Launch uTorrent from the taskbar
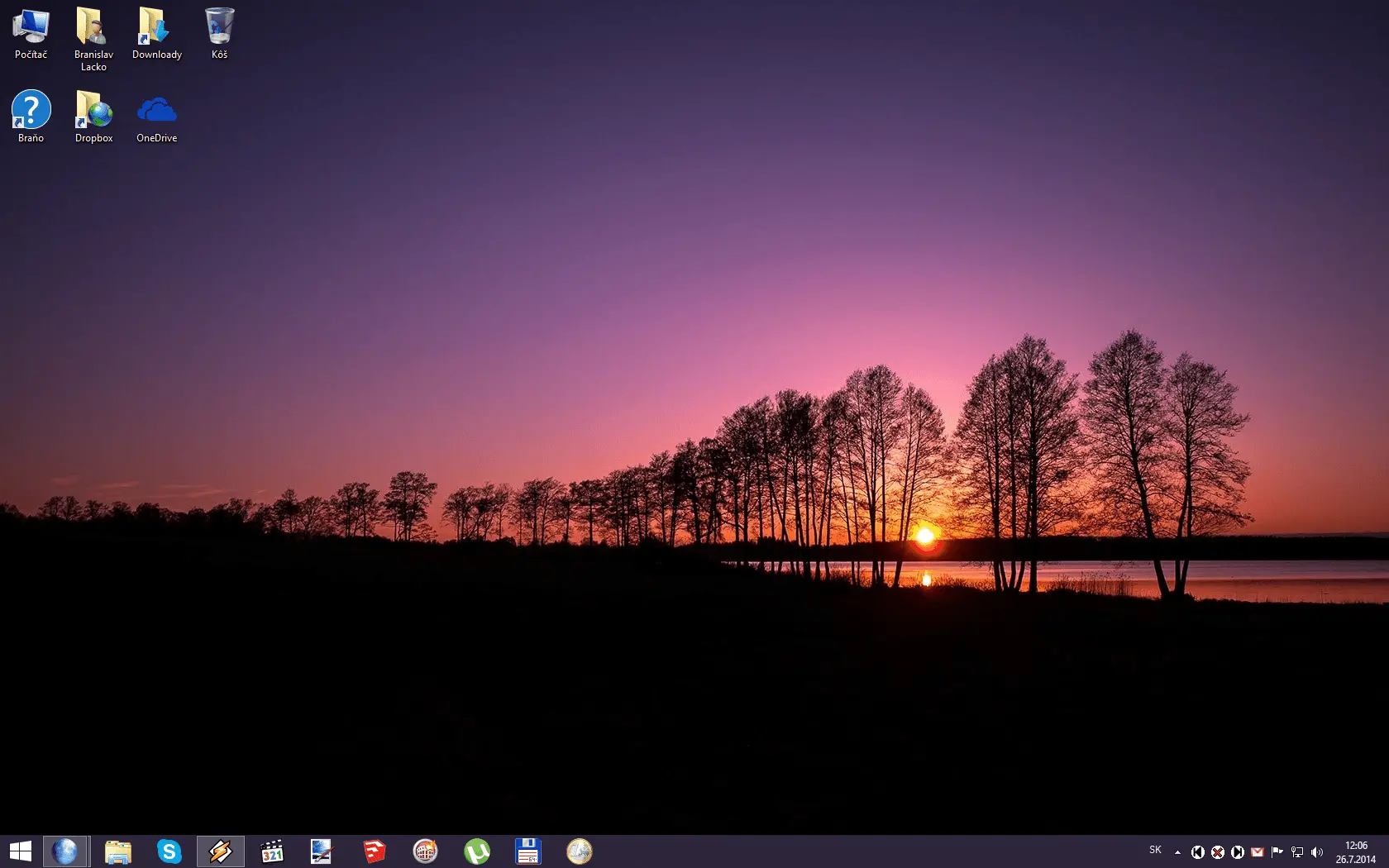This screenshot has height=868, width=1389. [x=477, y=851]
